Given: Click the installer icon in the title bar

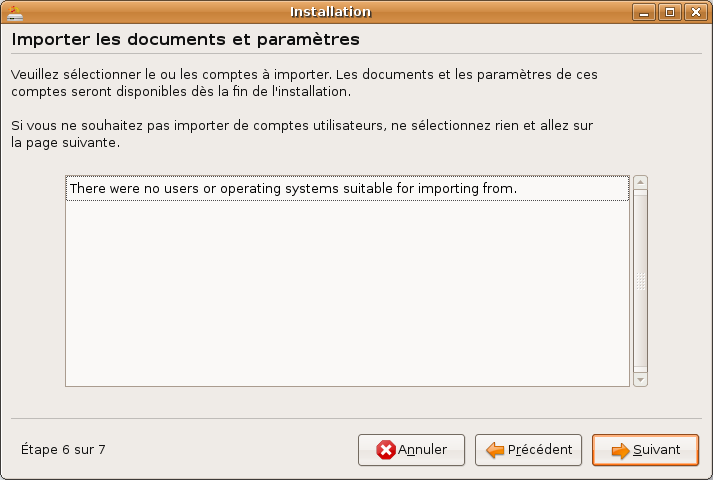Looking at the screenshot, I should click(15, 13).
